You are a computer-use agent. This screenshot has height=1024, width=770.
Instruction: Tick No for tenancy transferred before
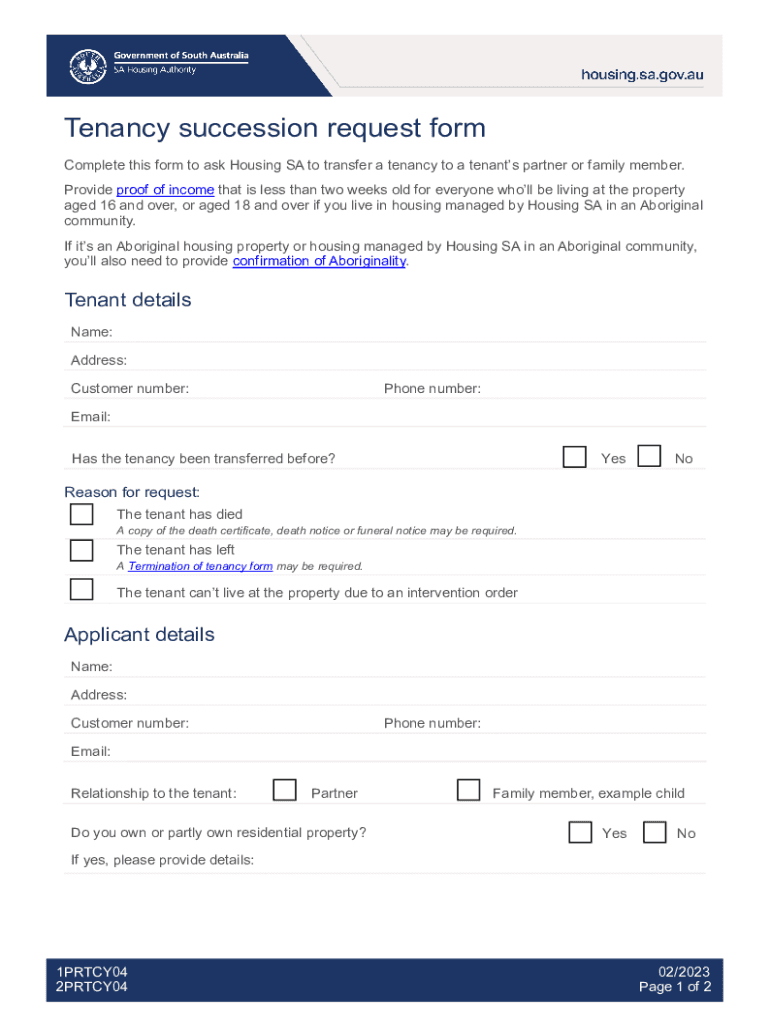pyautogui.click(x=649, y=457)
